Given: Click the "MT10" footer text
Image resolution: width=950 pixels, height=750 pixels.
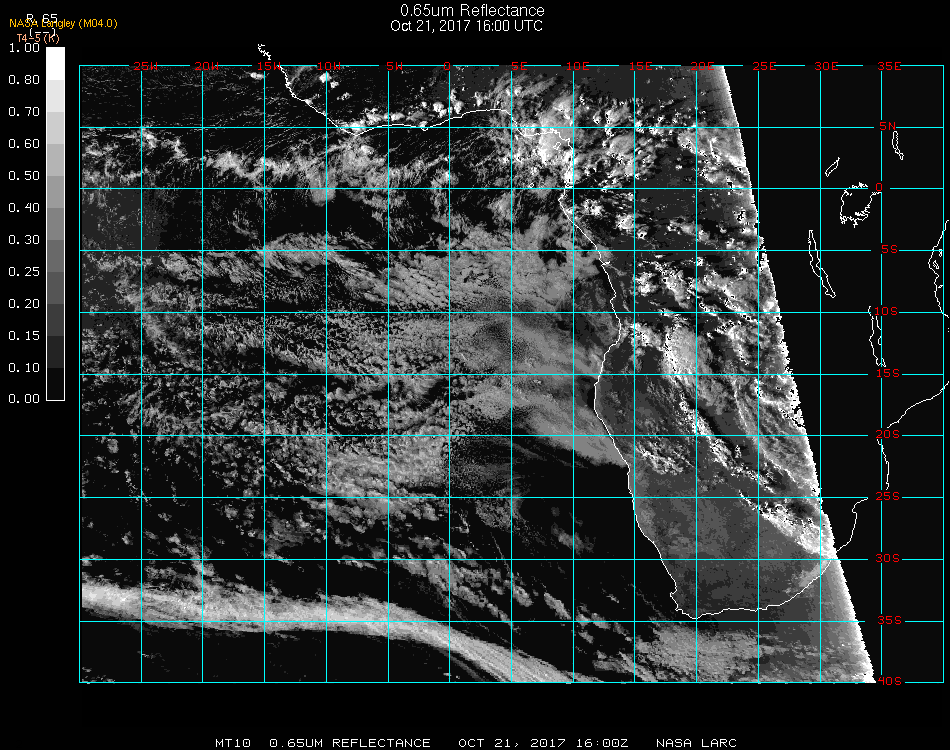Looking at the screenshot, I should pyautogui.click(x=233, y=743).
